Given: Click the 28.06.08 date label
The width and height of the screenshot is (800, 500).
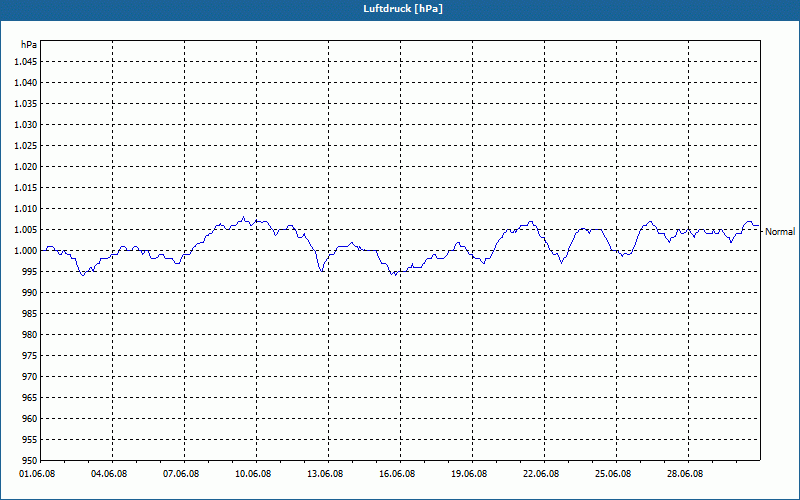Looking at the screenshot, I should 685,474.
